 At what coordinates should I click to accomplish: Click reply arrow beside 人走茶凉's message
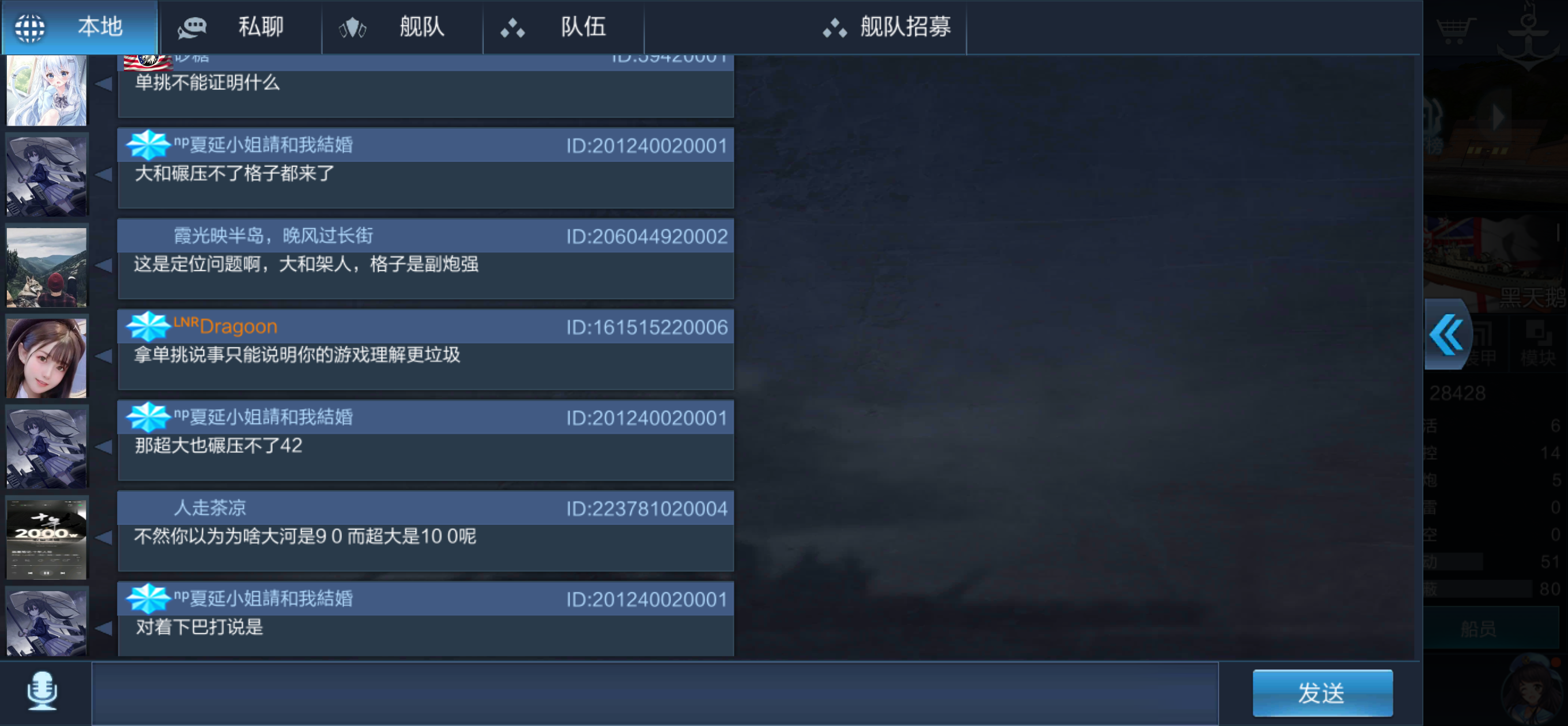click(x=104, y=538)
